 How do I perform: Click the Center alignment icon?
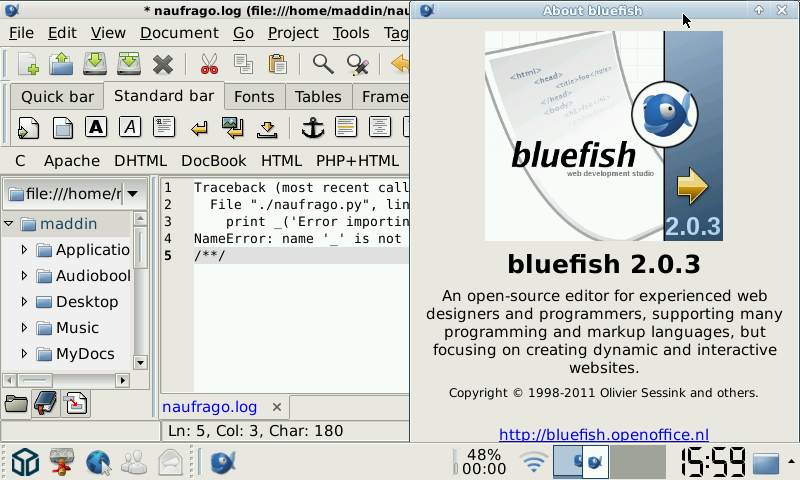tap(380, 127)
